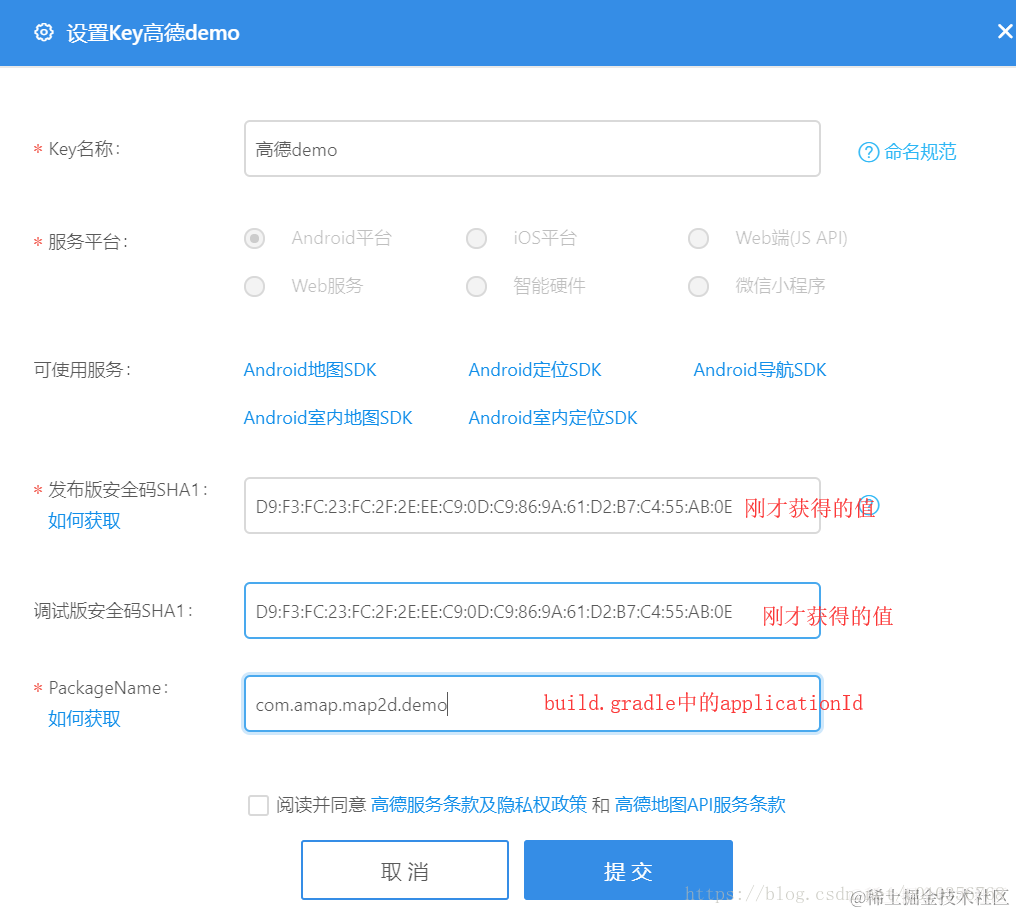Open the Android定位SDK service link
The image size is (1016, 914).
[x=535, y=369]
